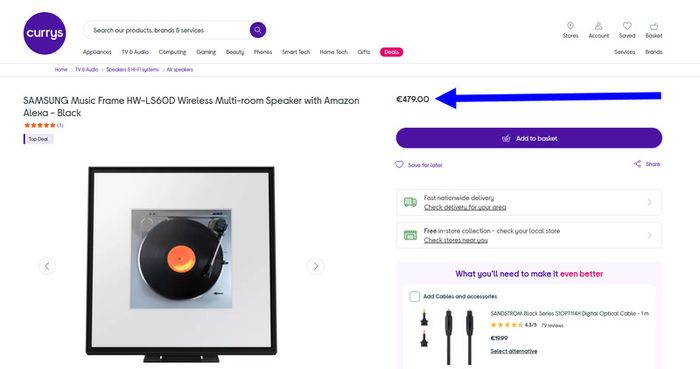Show previous product image with left arrow
This screenshot has height=369, width=700.
[x=47, y=266]
